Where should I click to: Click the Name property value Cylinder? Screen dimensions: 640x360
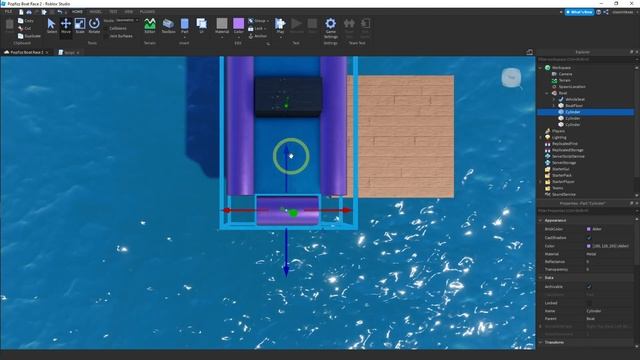(594, 311)
